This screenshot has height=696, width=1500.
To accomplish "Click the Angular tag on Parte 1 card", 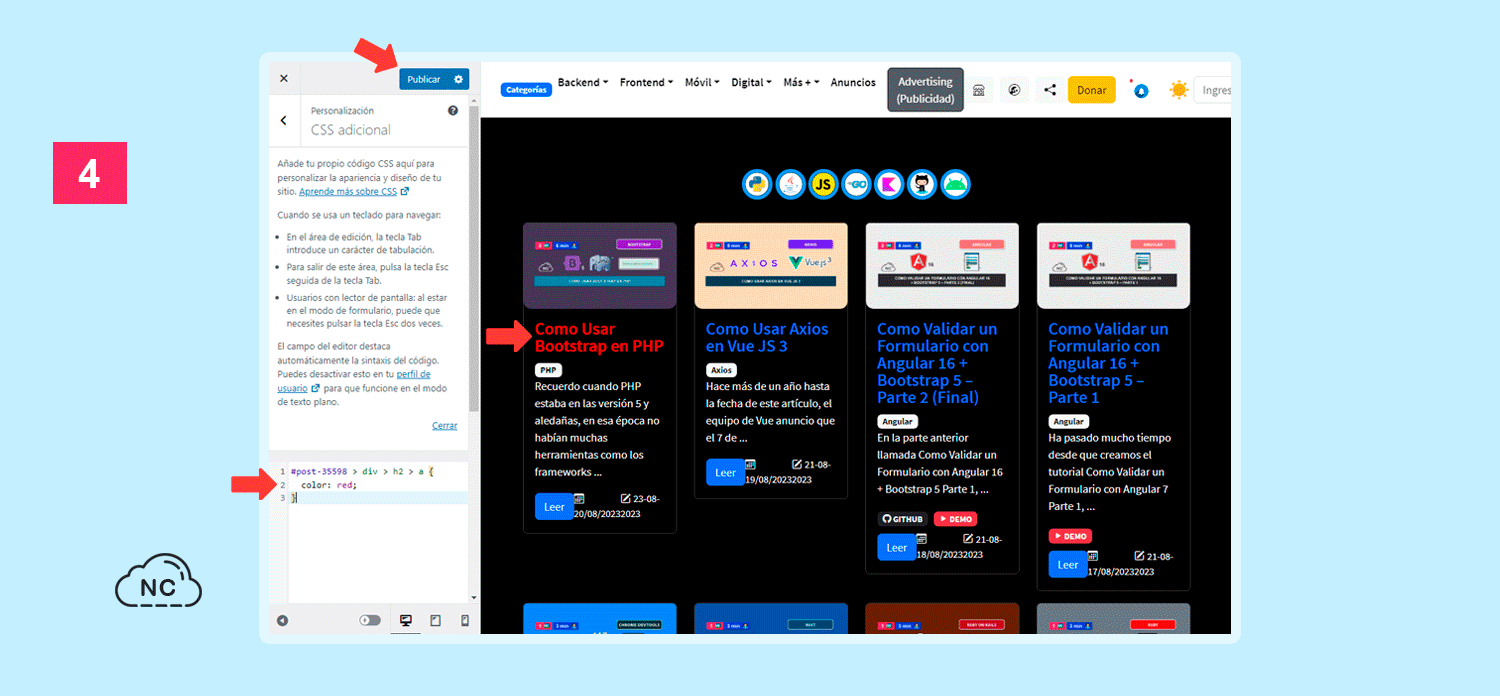I will click(x=1068, y=422).
